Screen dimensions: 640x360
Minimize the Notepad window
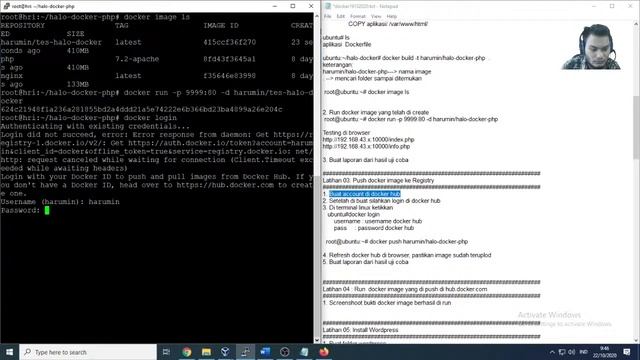pyautogui.click(x=594, y=6)
